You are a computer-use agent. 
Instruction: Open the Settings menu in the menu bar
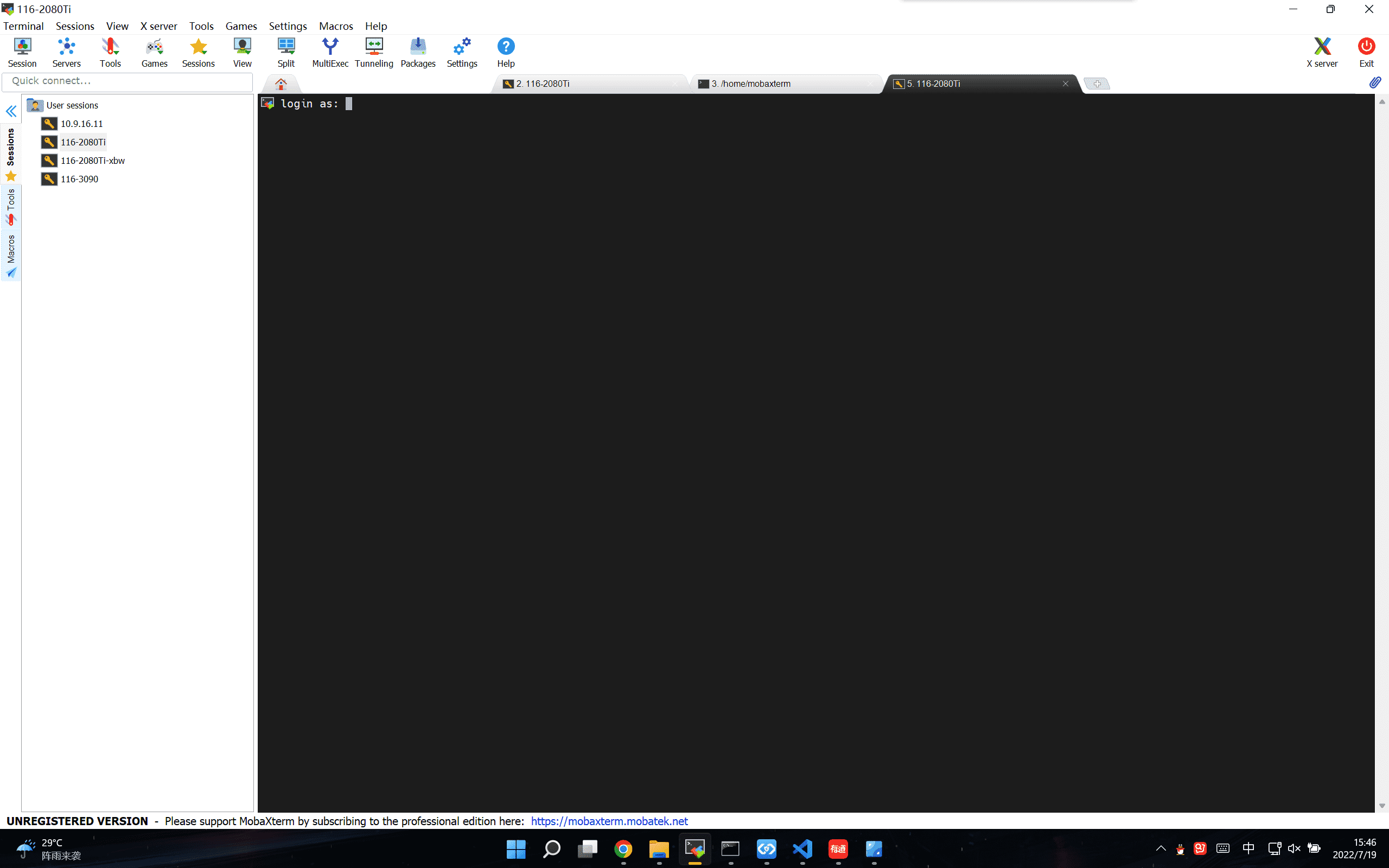pos(288,26)
